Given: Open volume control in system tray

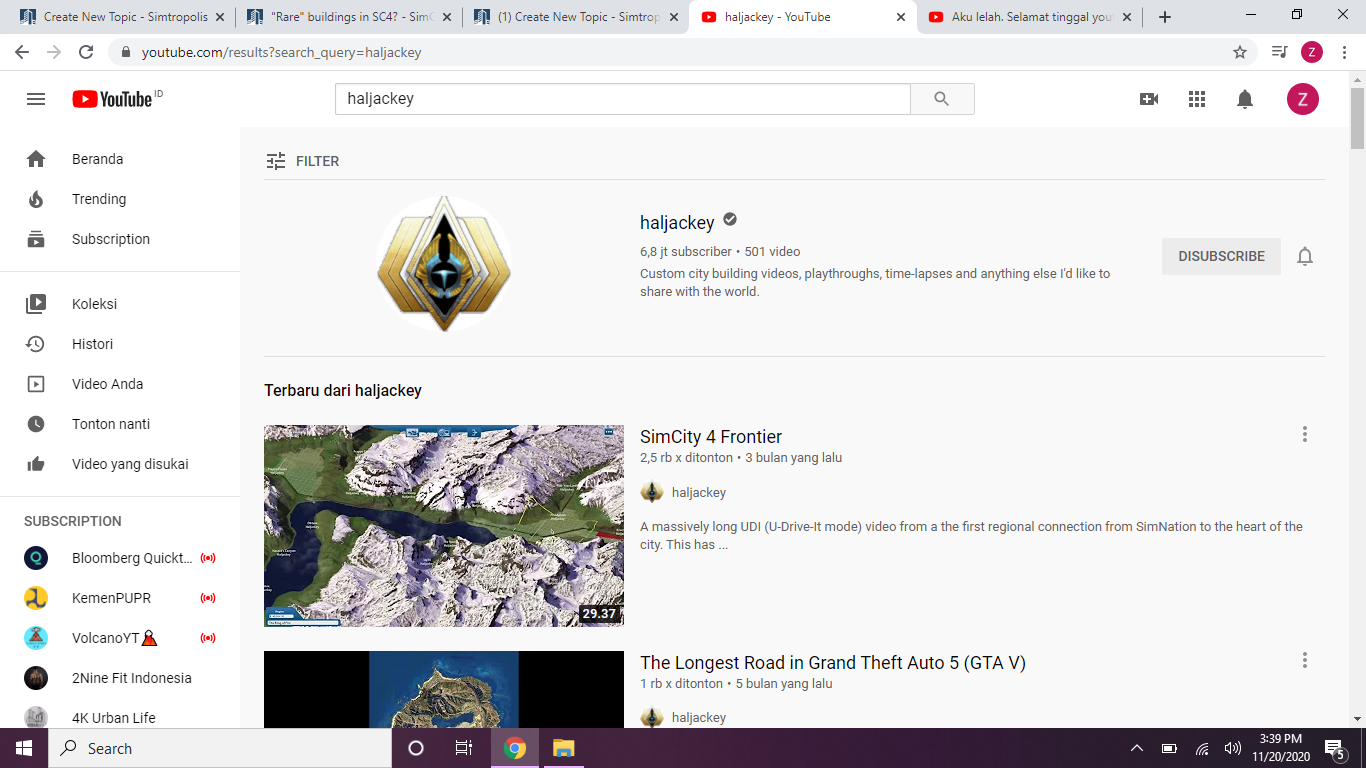Looking at the screenshot, I should tap(1233, 748).
